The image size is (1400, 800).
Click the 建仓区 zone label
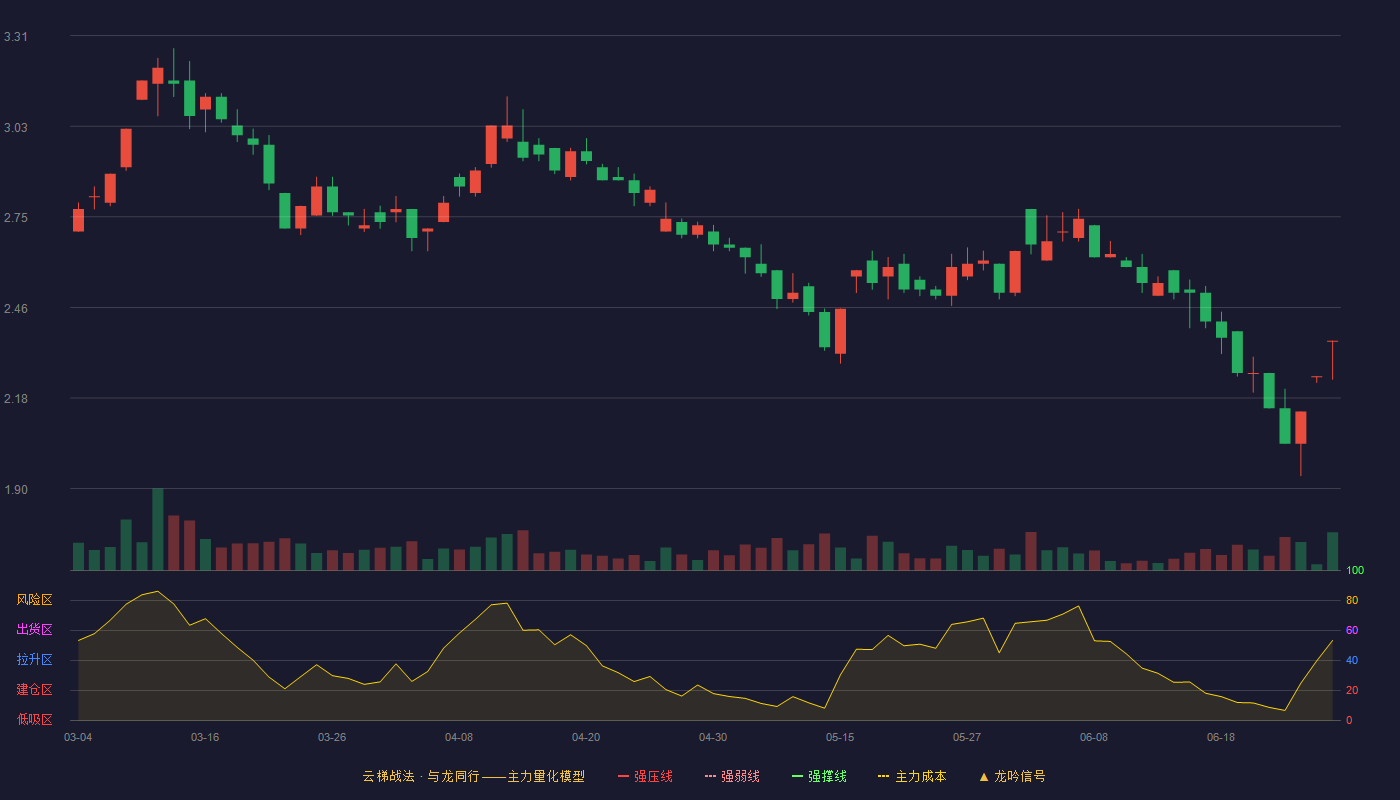(34, 690)
